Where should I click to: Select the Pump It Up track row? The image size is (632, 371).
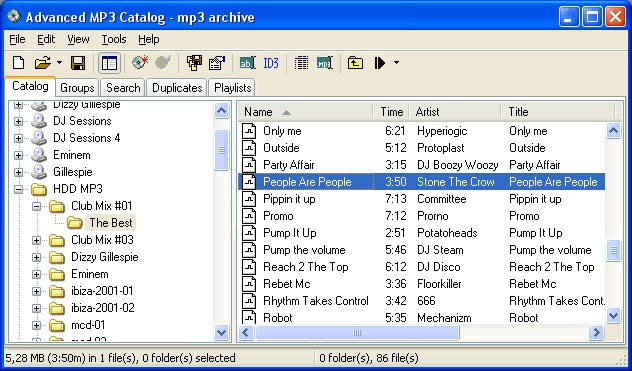point(422,233)
